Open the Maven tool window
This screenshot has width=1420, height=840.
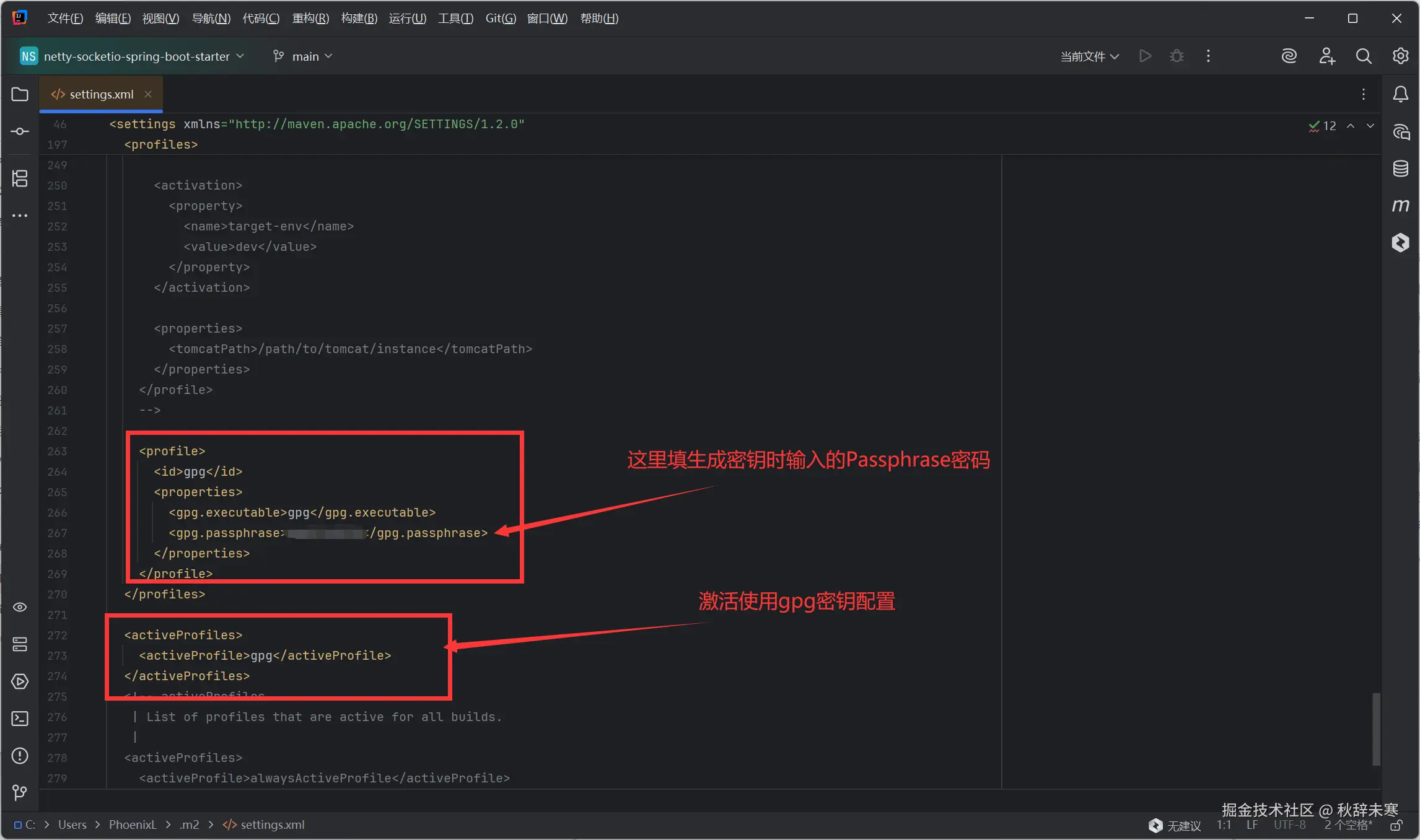[x=1400, y=205]
